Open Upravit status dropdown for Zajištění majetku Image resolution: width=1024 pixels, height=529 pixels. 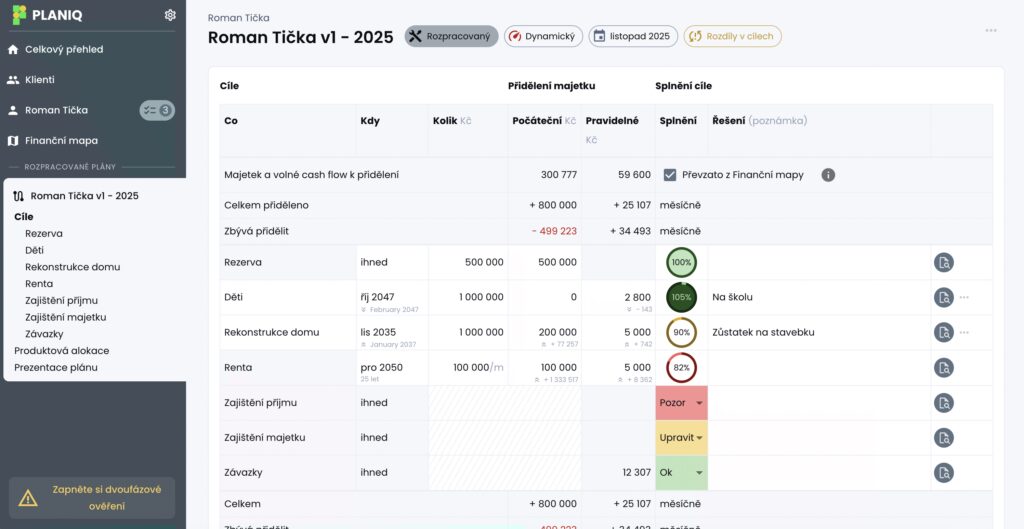tap(681, 438)
